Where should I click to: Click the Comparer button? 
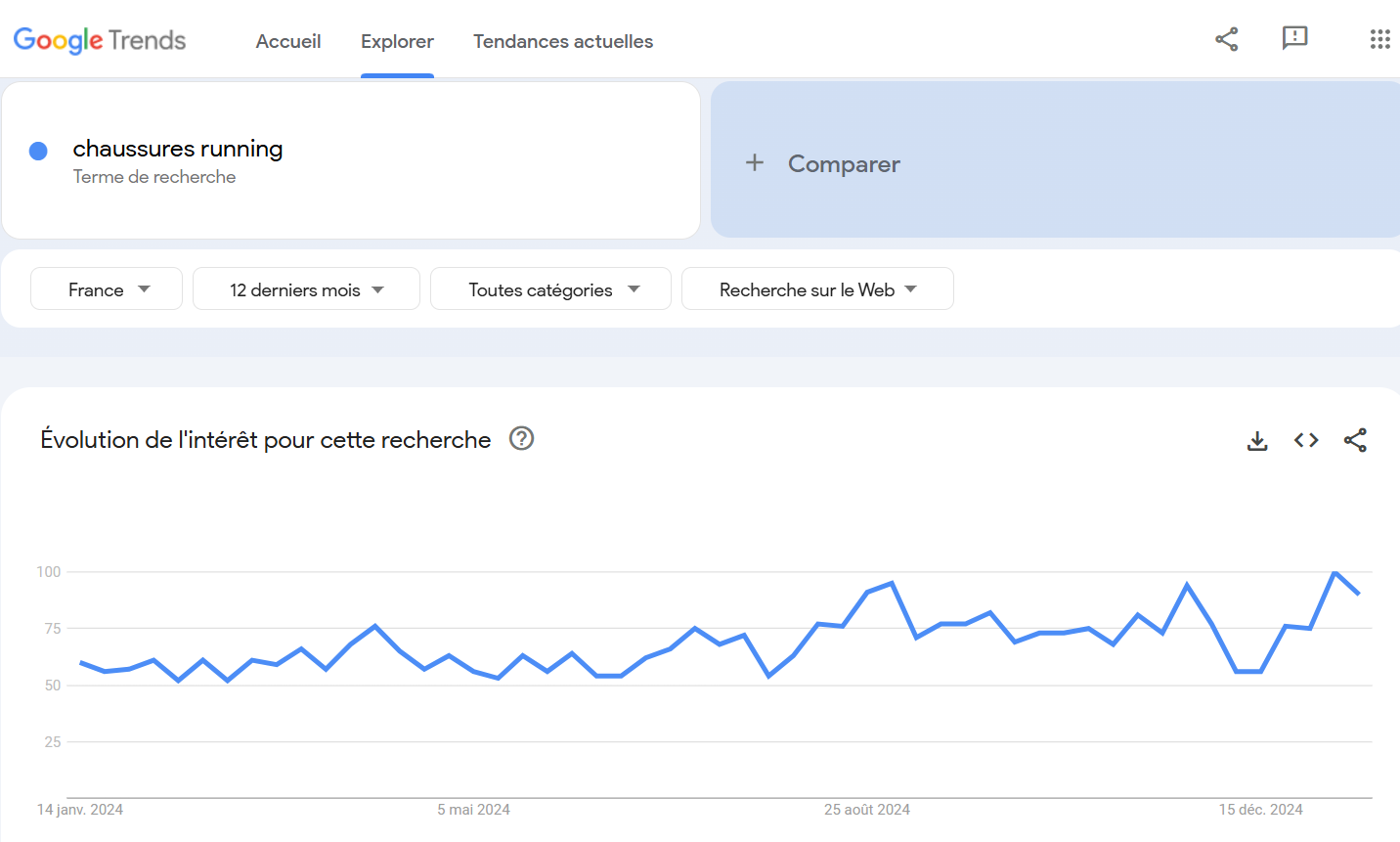tap(844, 164)
